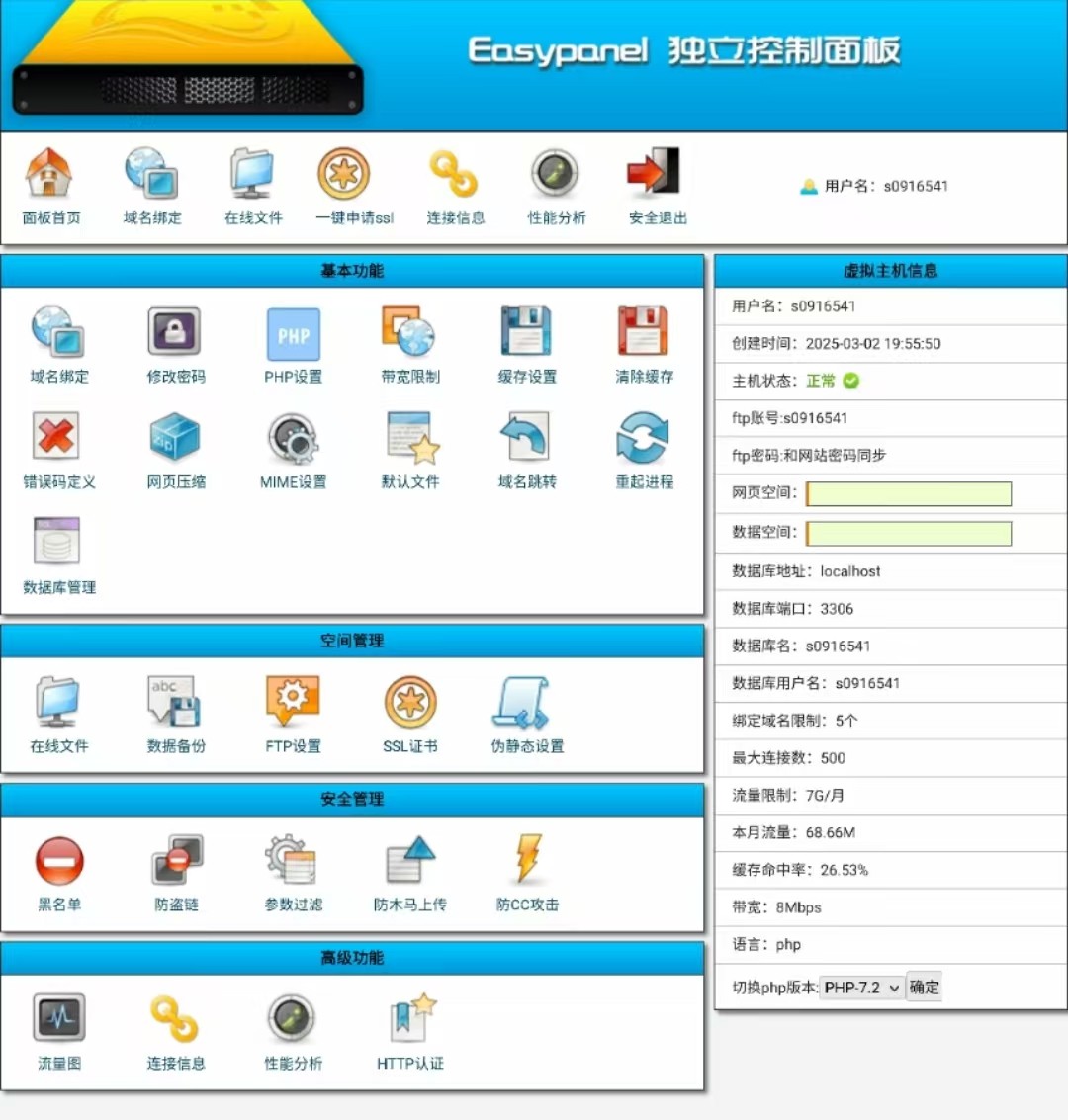The width and height of the screenshot is (1068, 1120).
Task: Click the 带宽 8Mbps row
Action: 891,907
